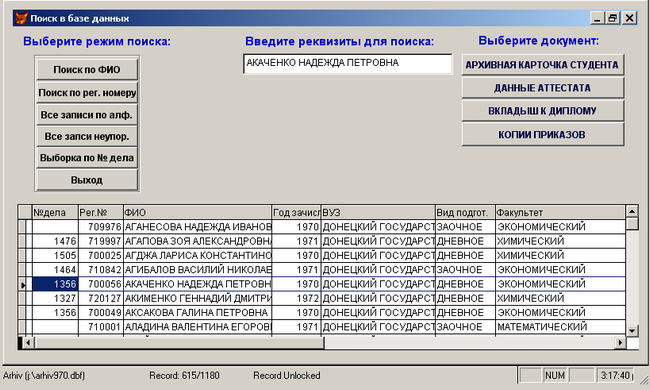Minimize the Поиск в базе данных window
This screenshot has height=390, width=650.
point(597,18)
